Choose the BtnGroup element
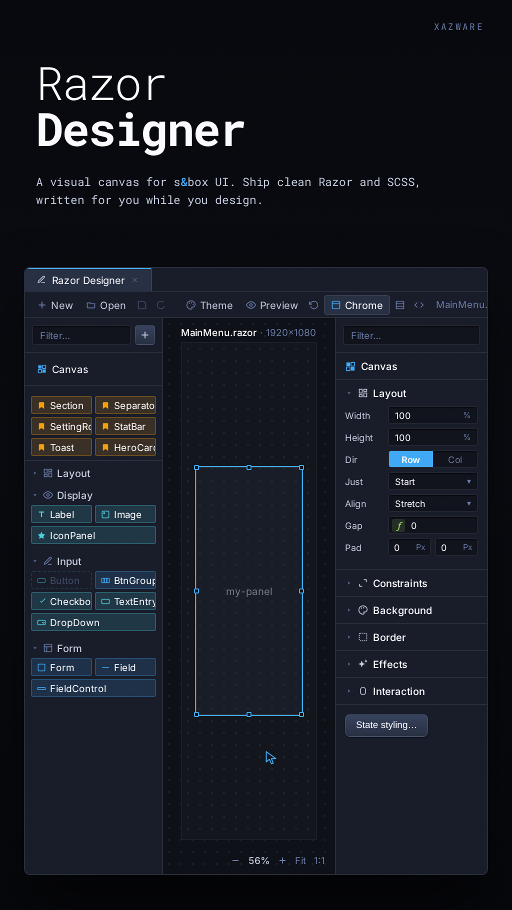512x910 pixels. point(125,580)
